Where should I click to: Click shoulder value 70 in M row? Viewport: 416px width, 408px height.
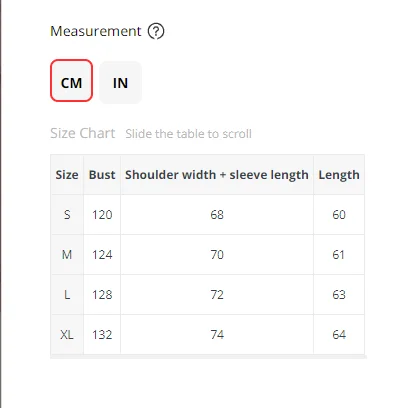(217, 255)
